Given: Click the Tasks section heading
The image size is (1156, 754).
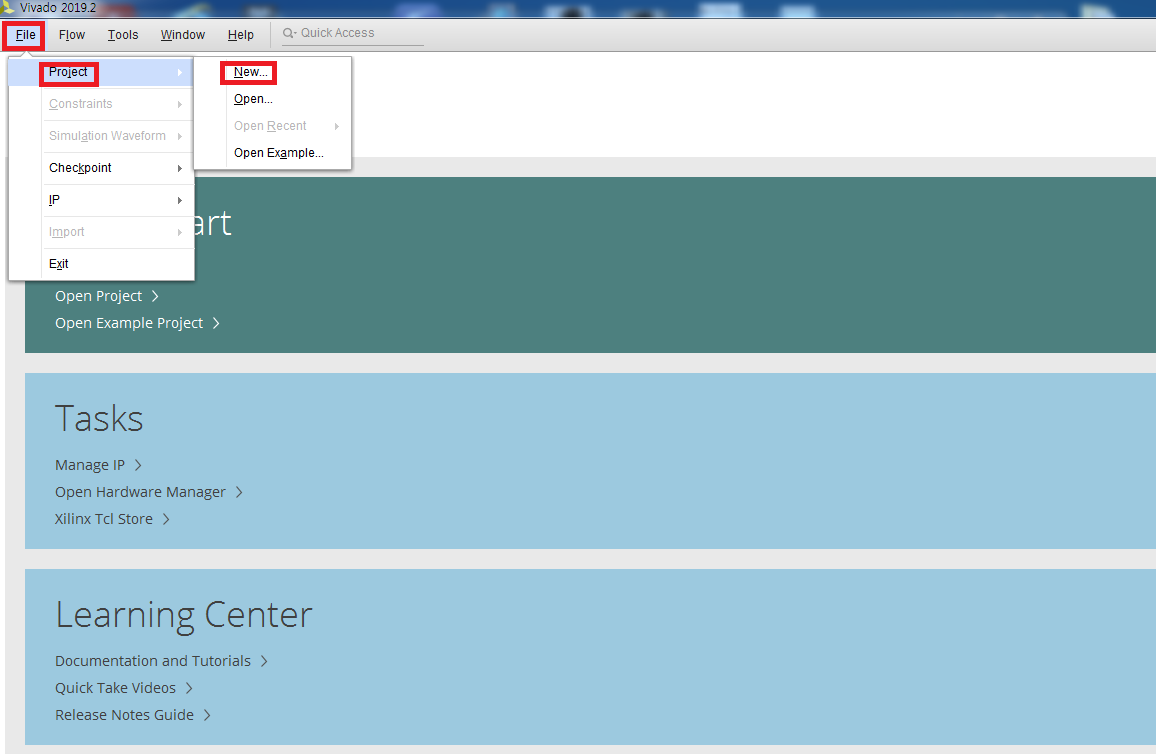Looking at the screenshot, I should pos(99,419).
